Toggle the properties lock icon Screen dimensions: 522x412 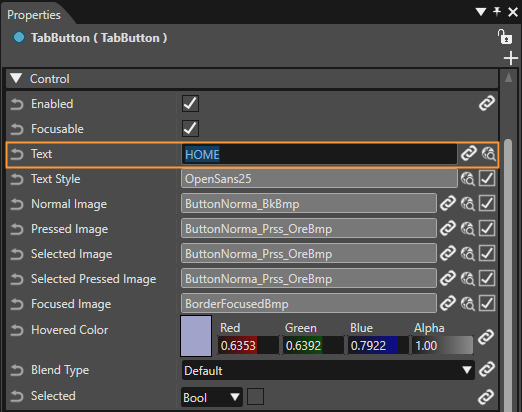click(505, 37)
